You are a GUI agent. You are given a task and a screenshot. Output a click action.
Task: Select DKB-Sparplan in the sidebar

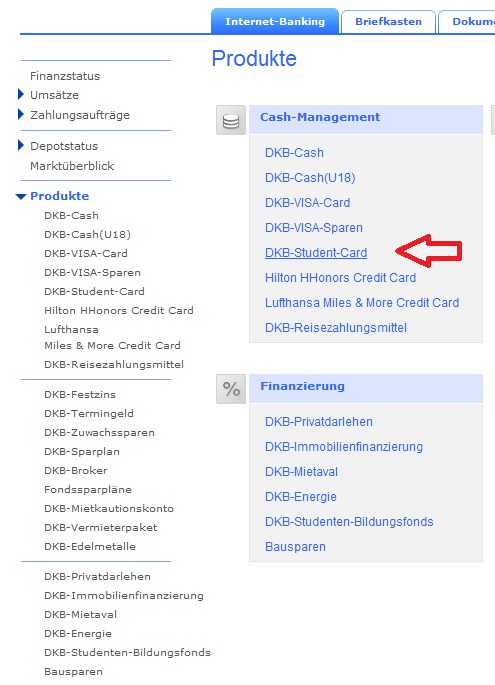82,452
